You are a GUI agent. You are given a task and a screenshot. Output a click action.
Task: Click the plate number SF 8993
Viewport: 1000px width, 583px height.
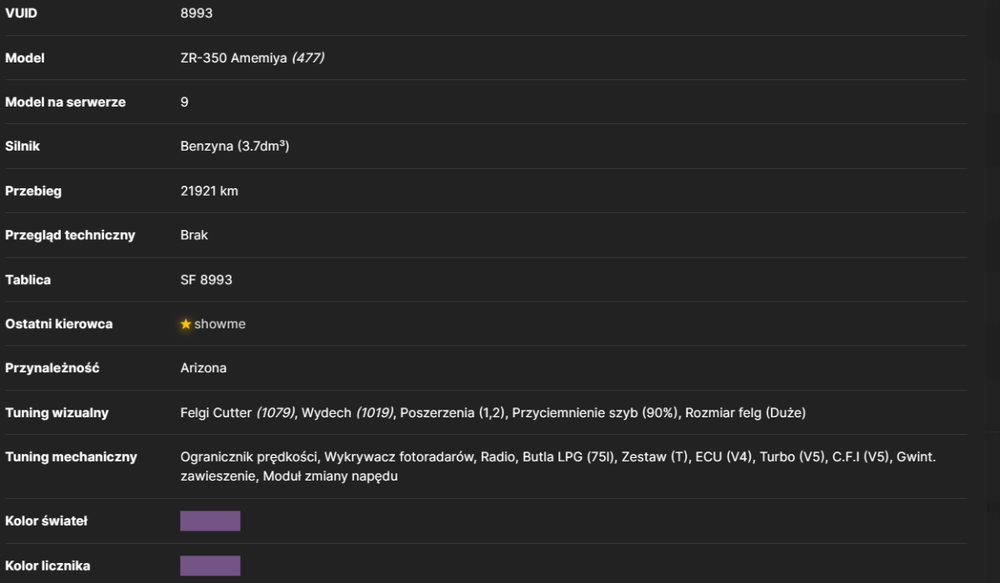[206, 279]
